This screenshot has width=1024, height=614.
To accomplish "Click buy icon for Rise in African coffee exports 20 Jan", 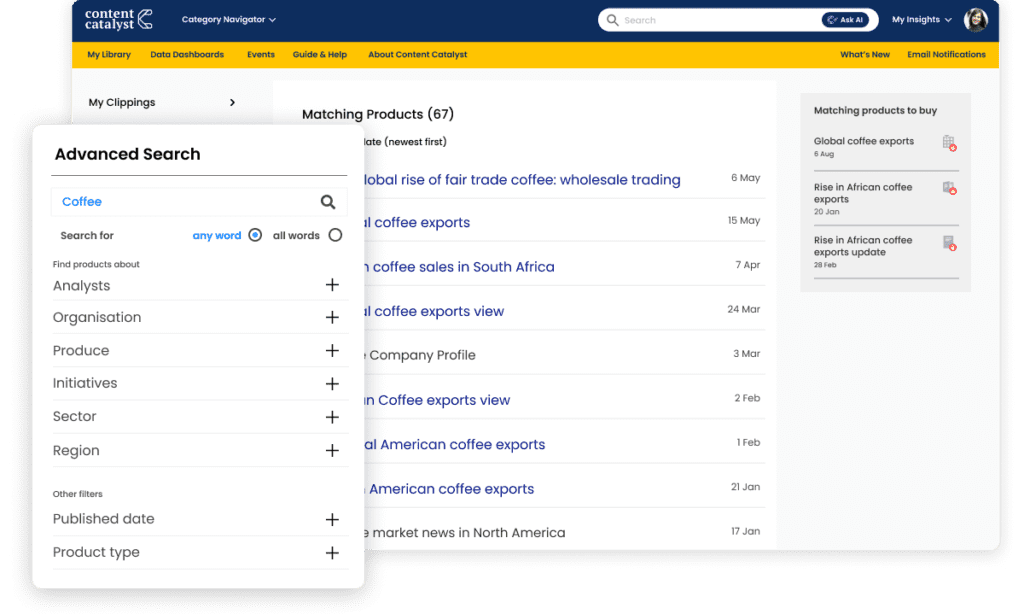I will tap(950, 188).
